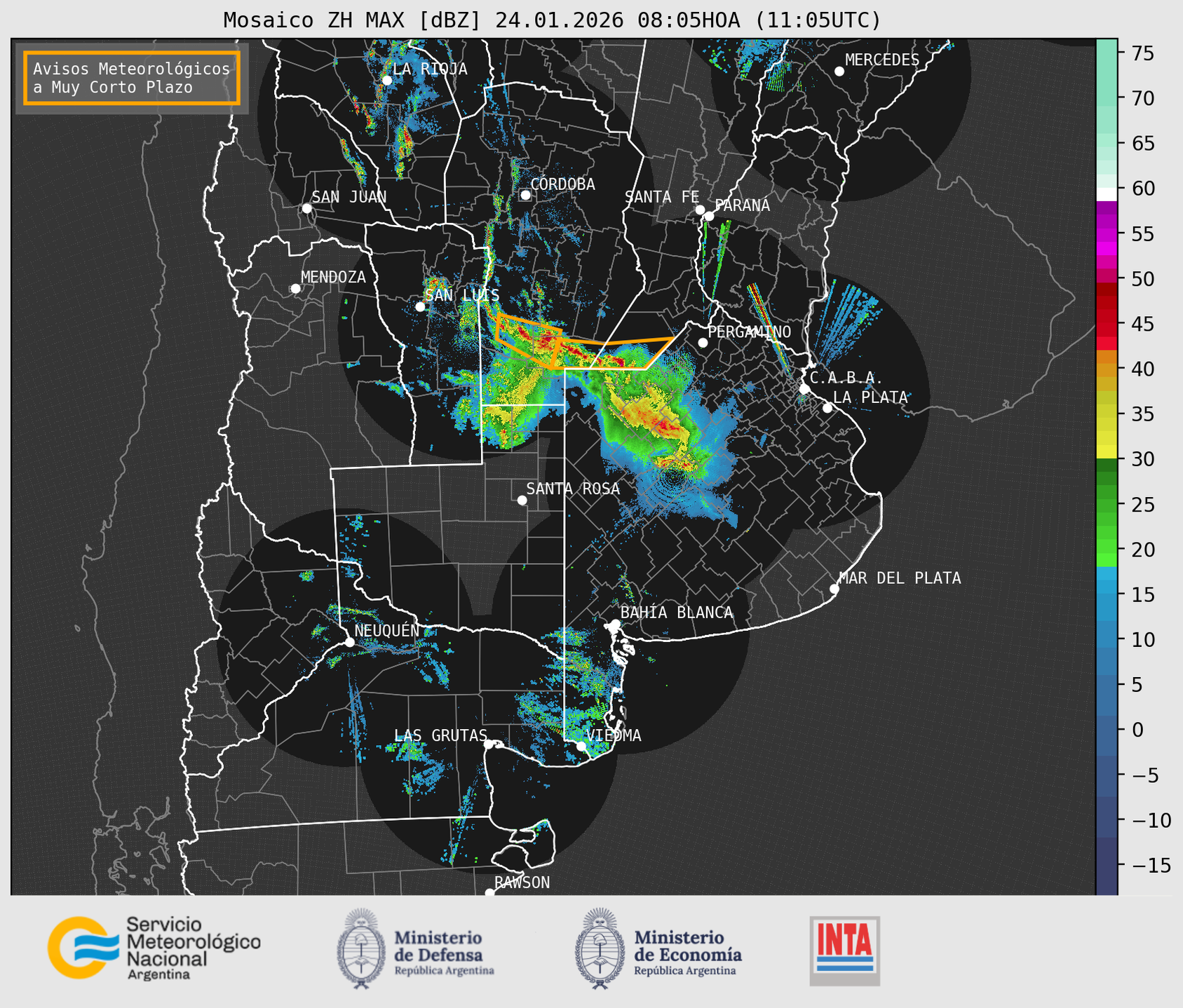Click the Ministerio de Defensa coat of arms
Viewport: 1183px width, 1008px height.
(x=362, y=948)
